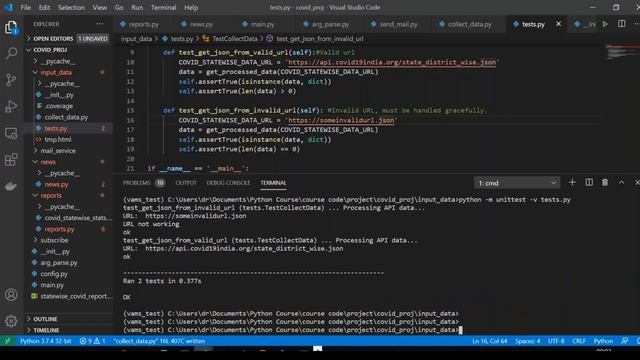The height and width of the screenshot is (360, 640).
Task: Run Python file with play icon
Action: 605,24
